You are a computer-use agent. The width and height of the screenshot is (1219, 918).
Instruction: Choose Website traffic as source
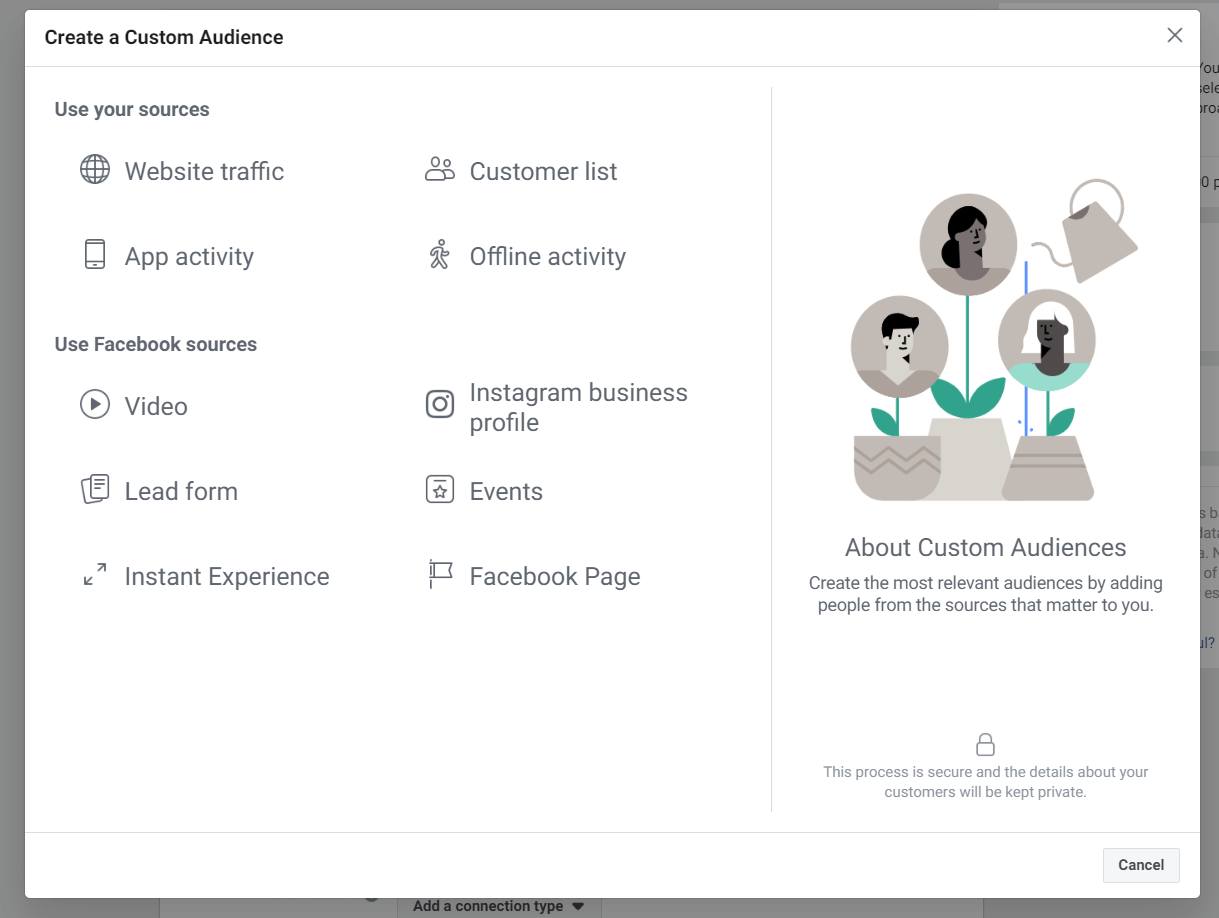[204, 171]
